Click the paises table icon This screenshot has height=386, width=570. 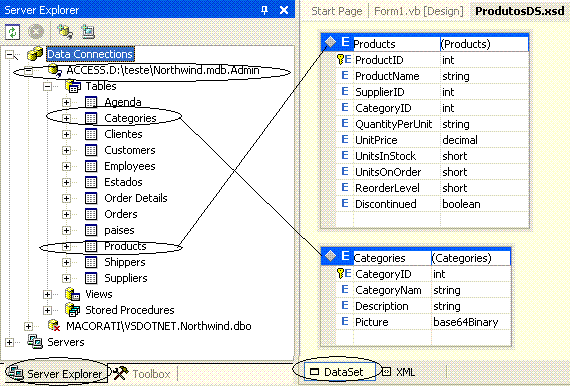point(91,230)
